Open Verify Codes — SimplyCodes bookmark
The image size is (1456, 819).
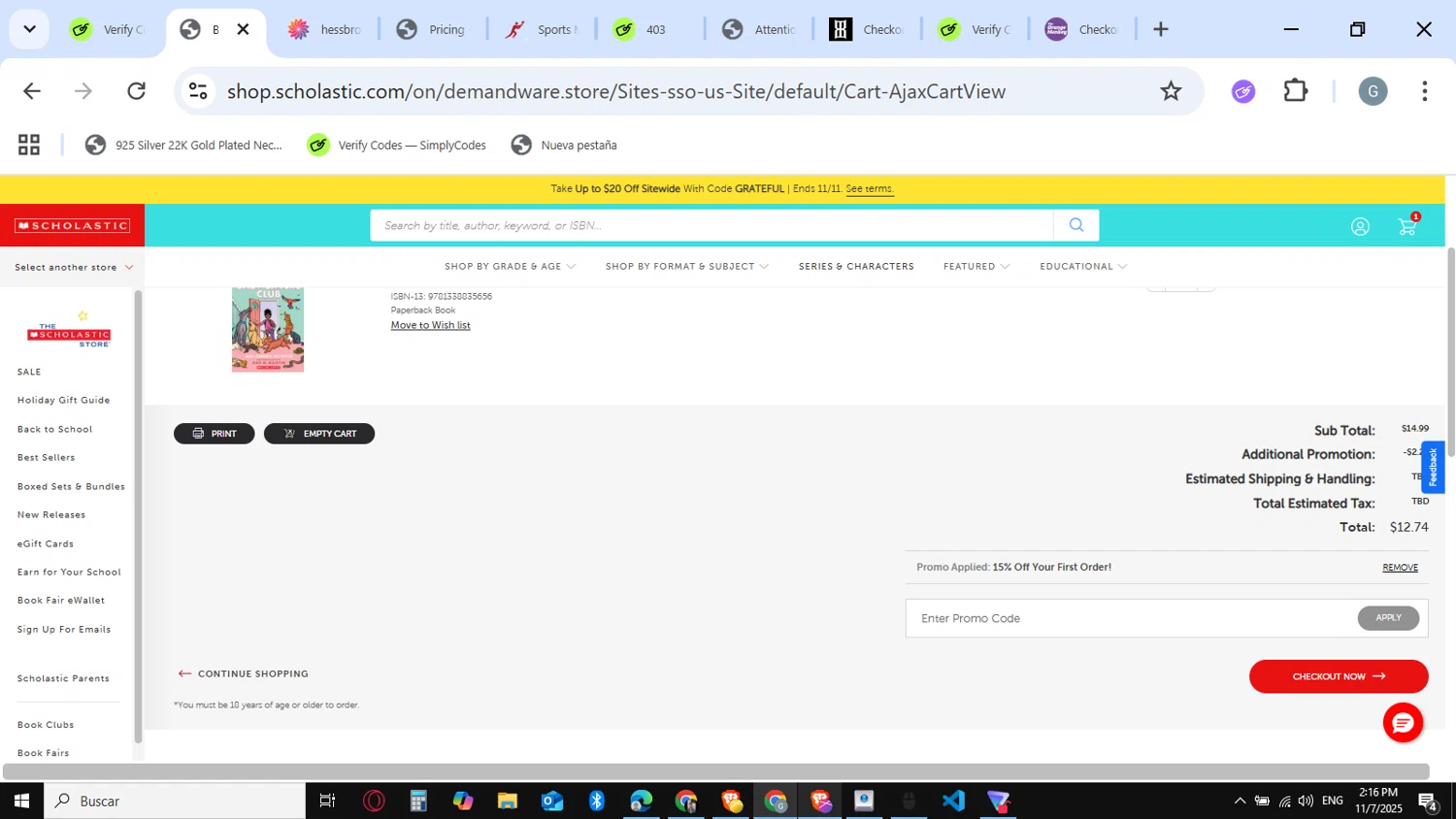point(397,145)
